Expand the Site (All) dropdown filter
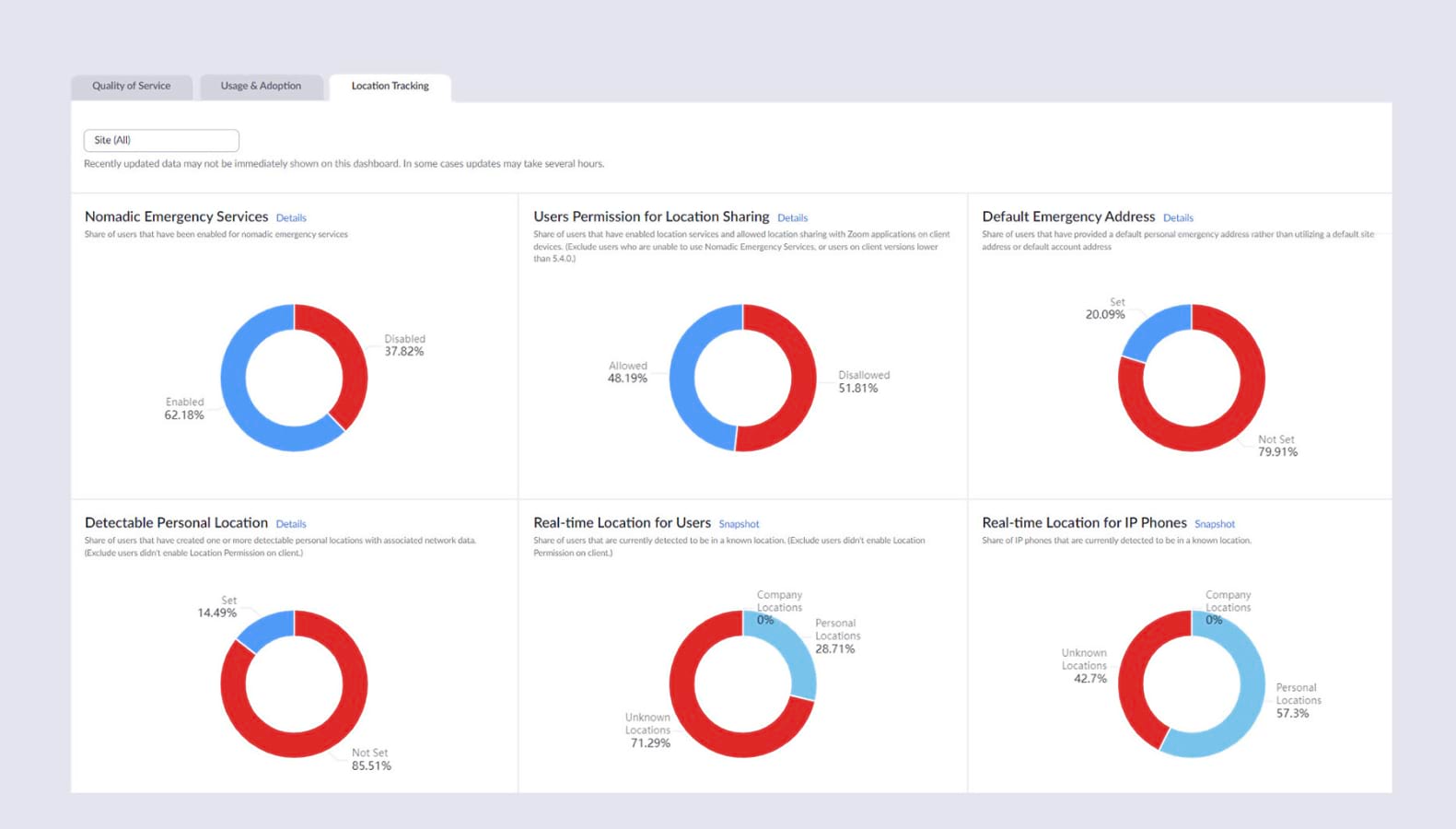This screenshot has height=829, width=1456. click(x=161, y=140)
